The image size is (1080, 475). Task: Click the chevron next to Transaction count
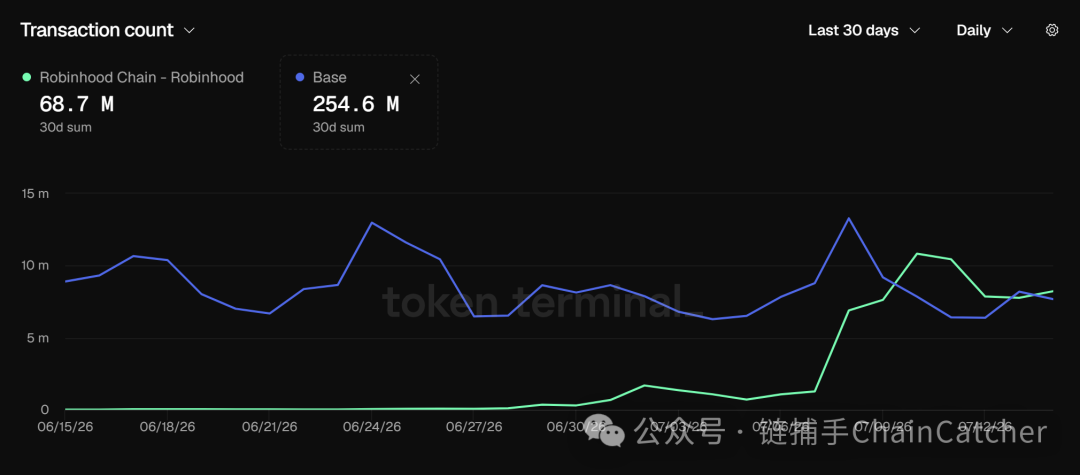pyautogui.click(x=189, y=31)
